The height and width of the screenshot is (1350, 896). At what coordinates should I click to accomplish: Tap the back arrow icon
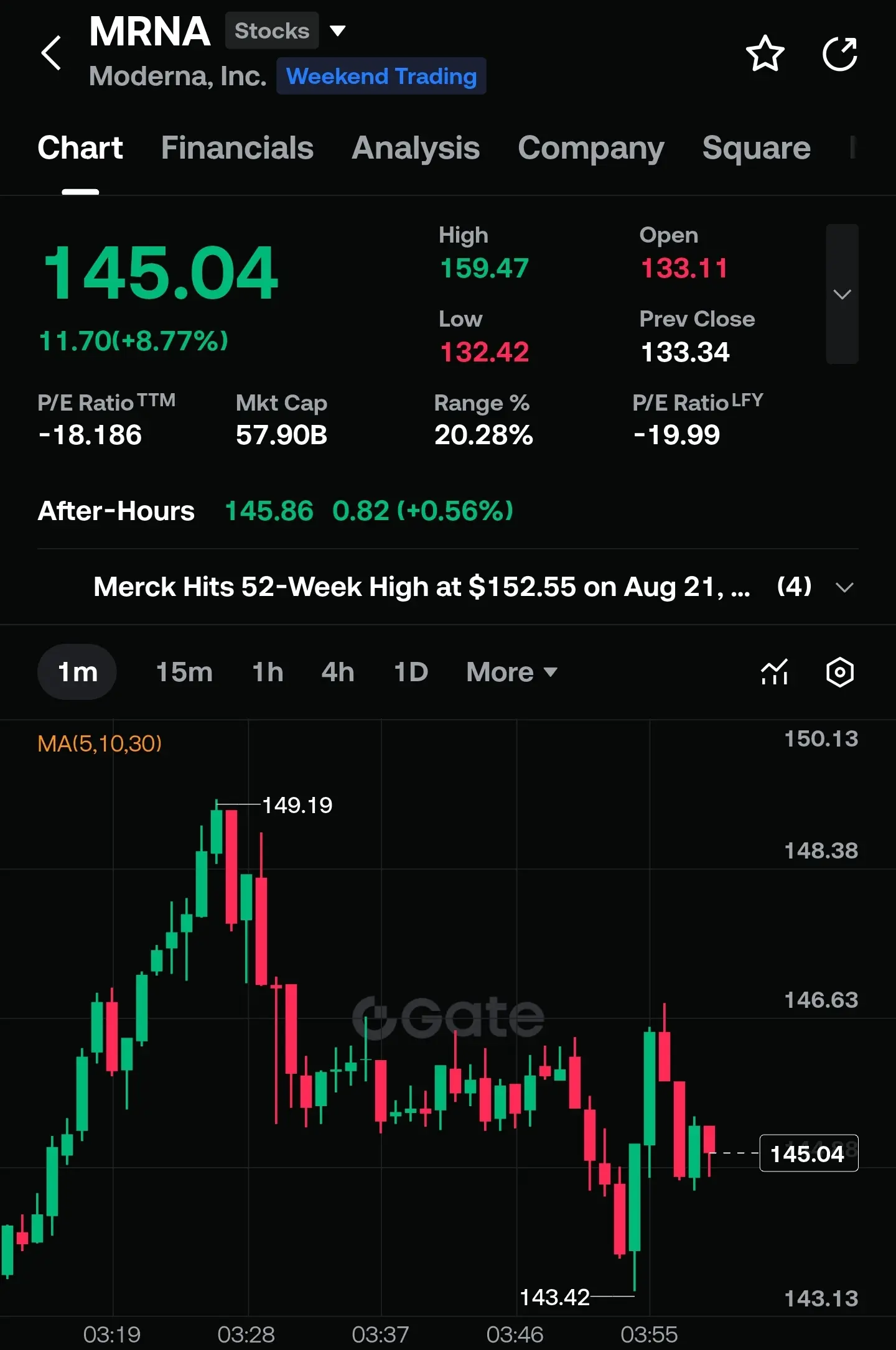click(52, 53)
